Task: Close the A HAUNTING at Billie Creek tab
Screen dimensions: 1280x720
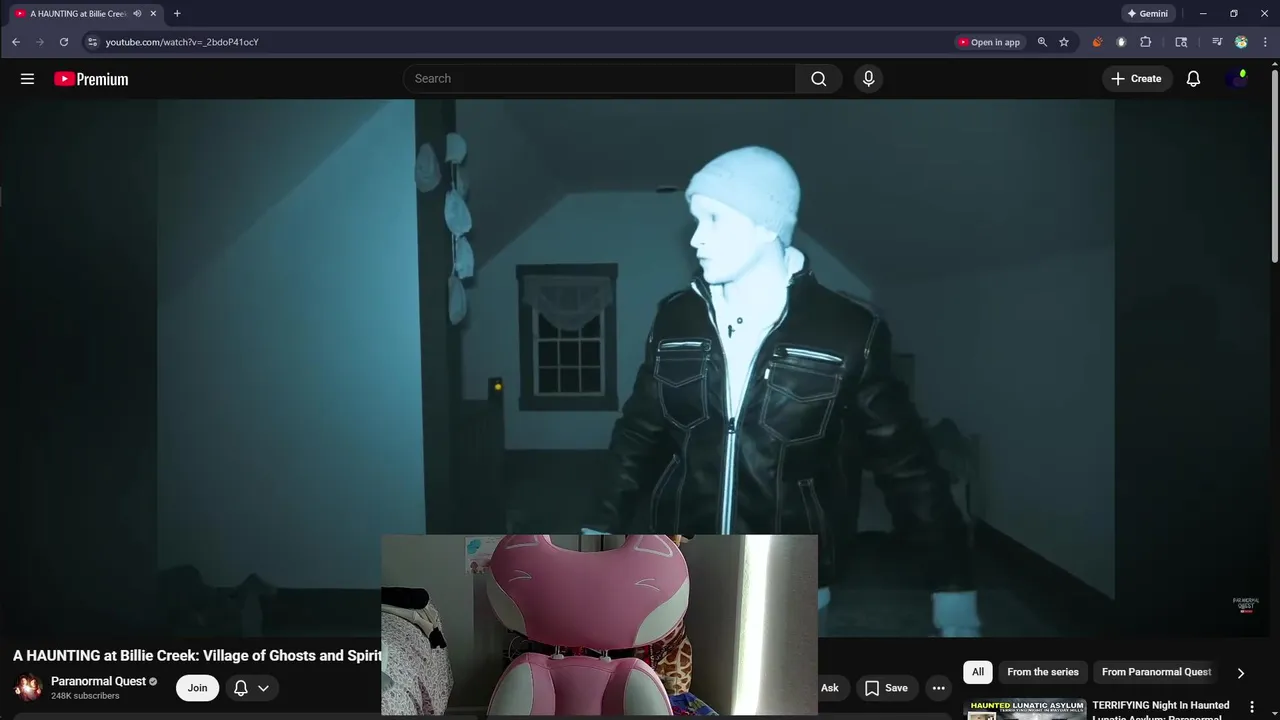Action: pos(153,14)
